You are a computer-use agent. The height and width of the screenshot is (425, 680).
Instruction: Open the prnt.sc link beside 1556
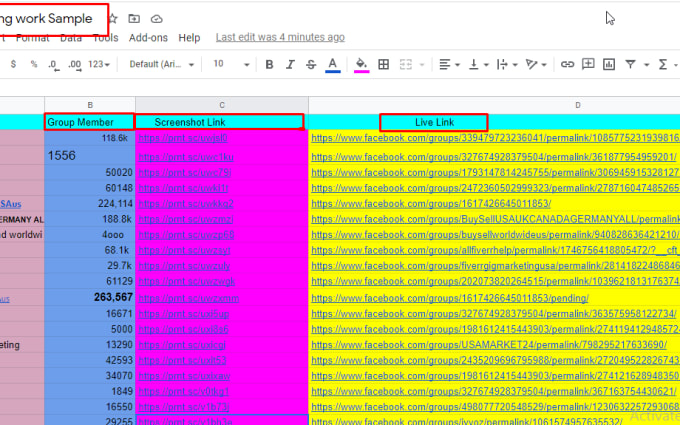[186, 157]
